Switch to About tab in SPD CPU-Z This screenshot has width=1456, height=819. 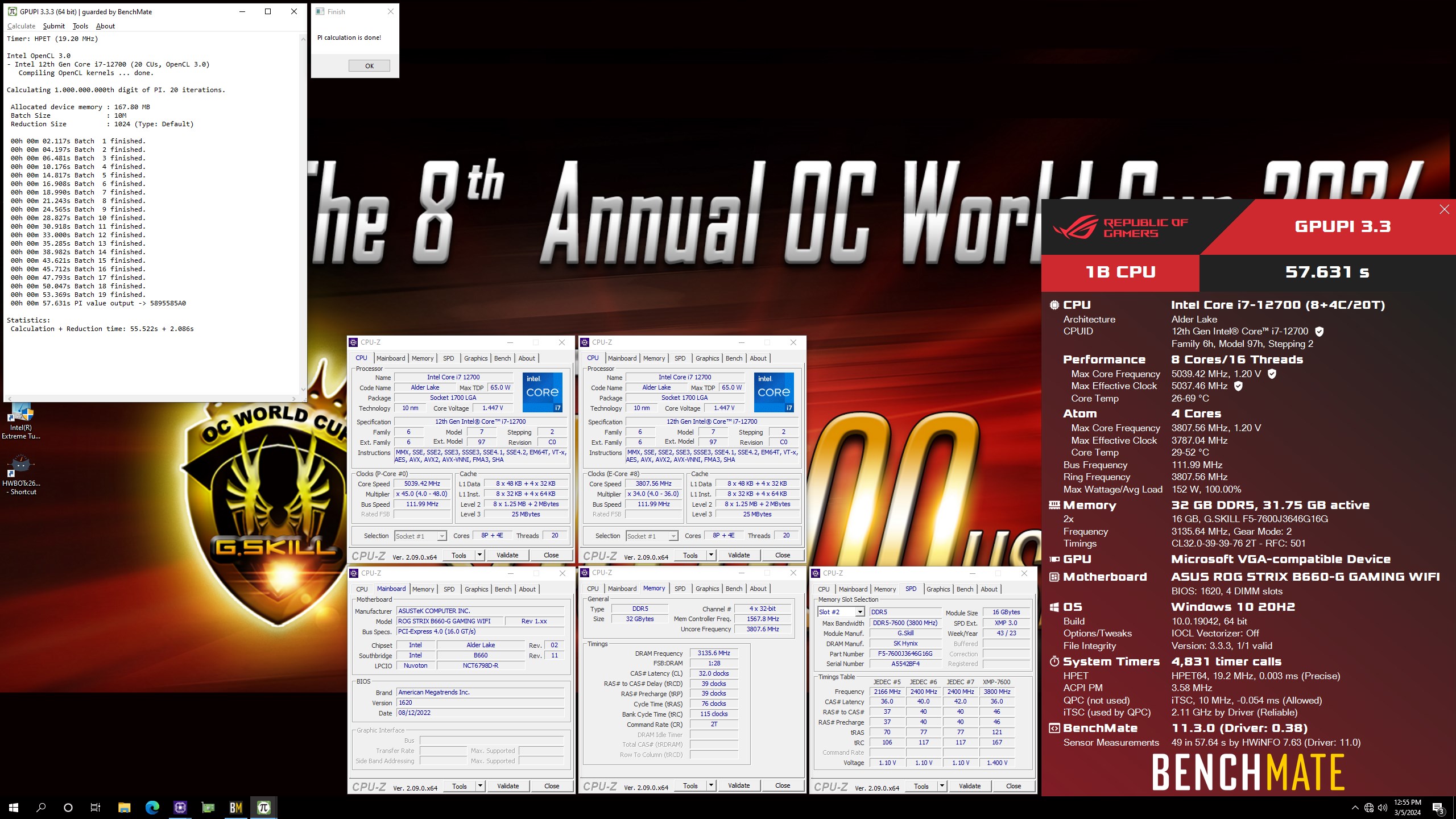point(988,589)
